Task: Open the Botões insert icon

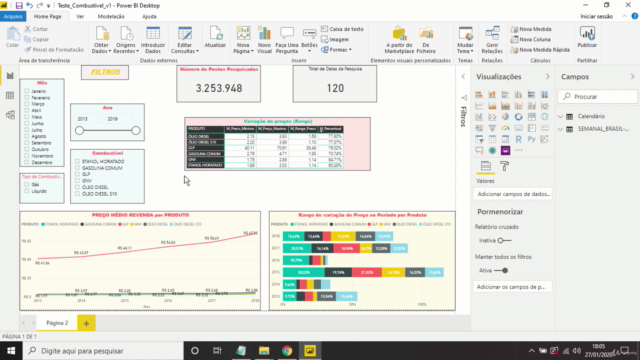Action: pyautogui.click(x=309, y=33)
